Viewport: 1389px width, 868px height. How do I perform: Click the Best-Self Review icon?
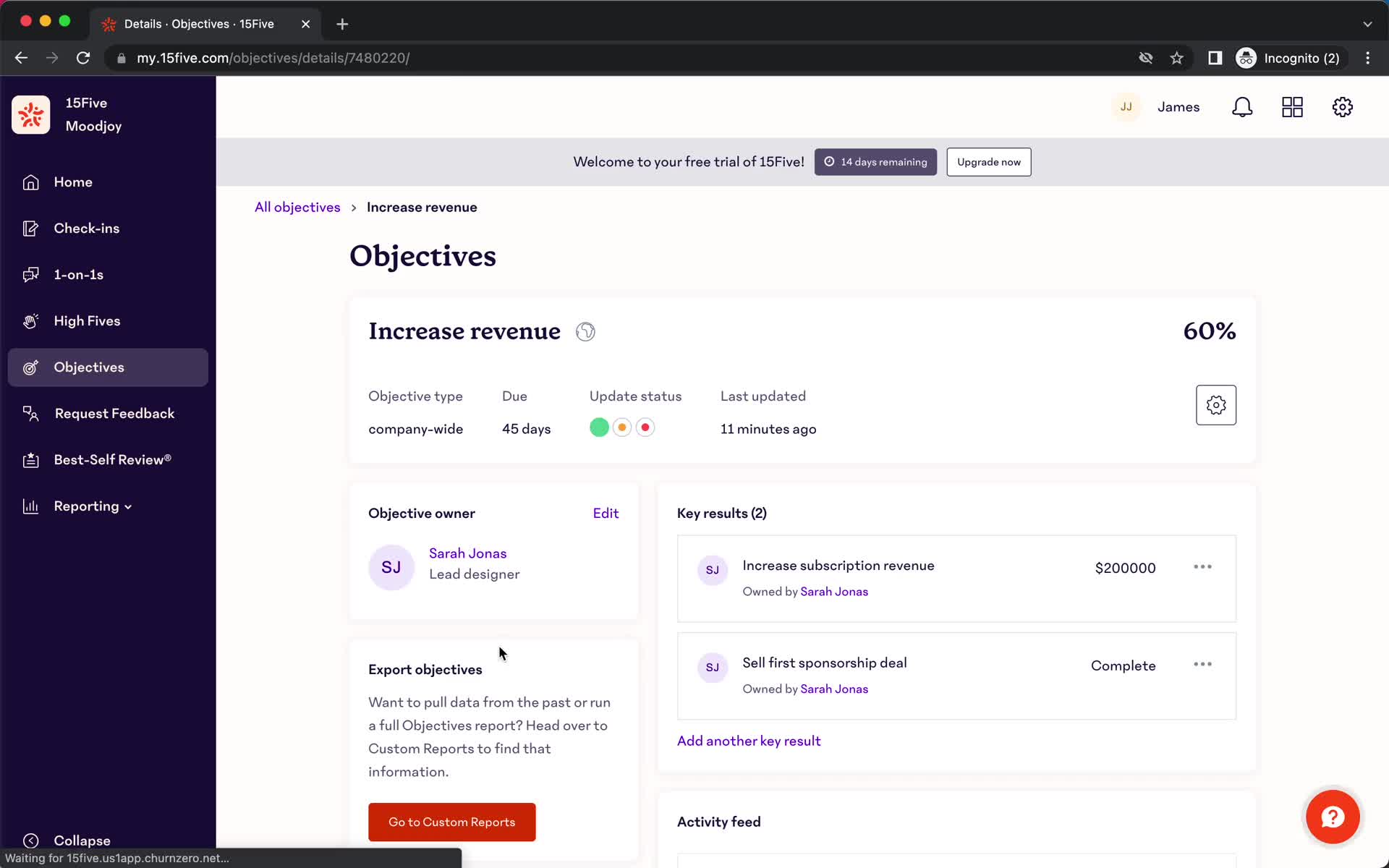[x=30, y=459]
